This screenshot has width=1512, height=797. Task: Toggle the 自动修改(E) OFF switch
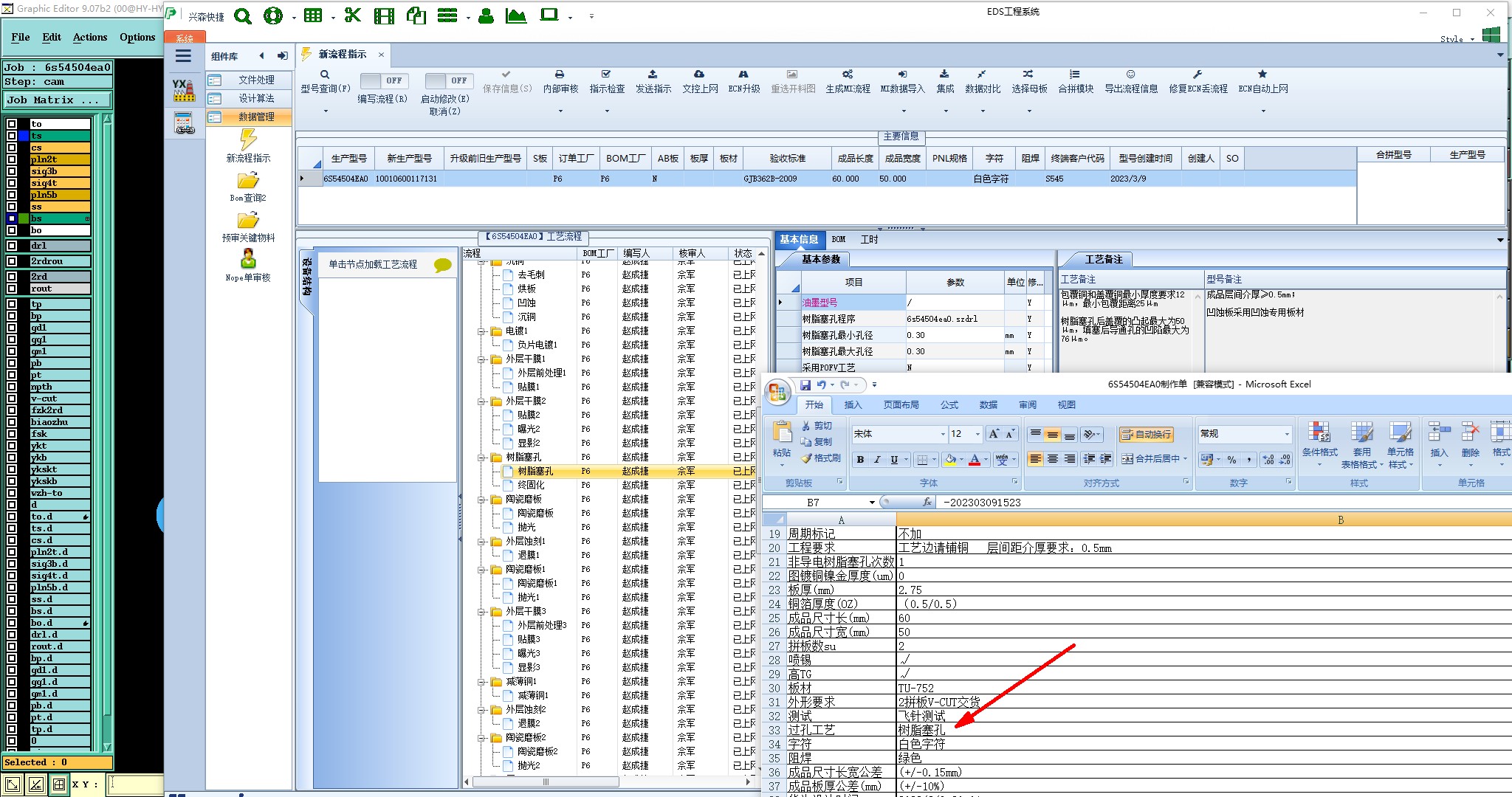pyautogui.click(x=447, y=80)
